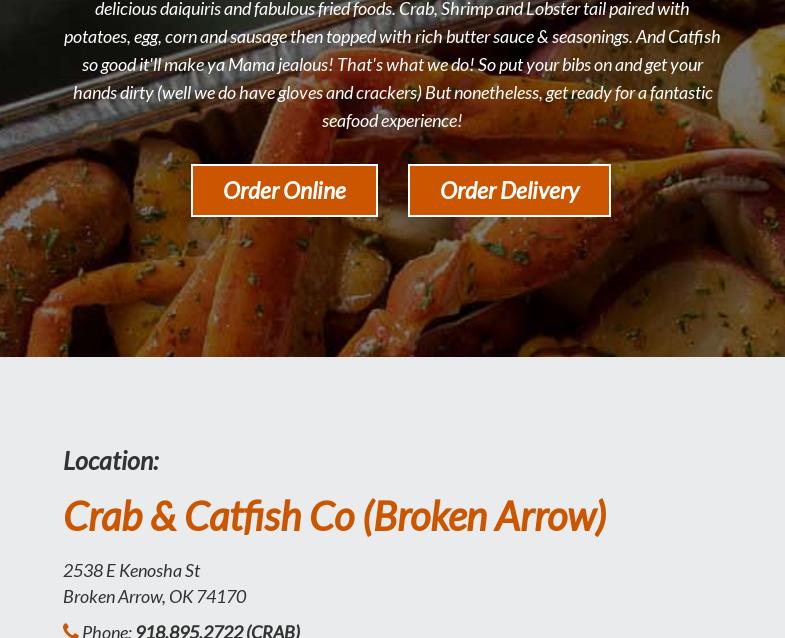Select the 2538 E Kenosha St address line

131,570
